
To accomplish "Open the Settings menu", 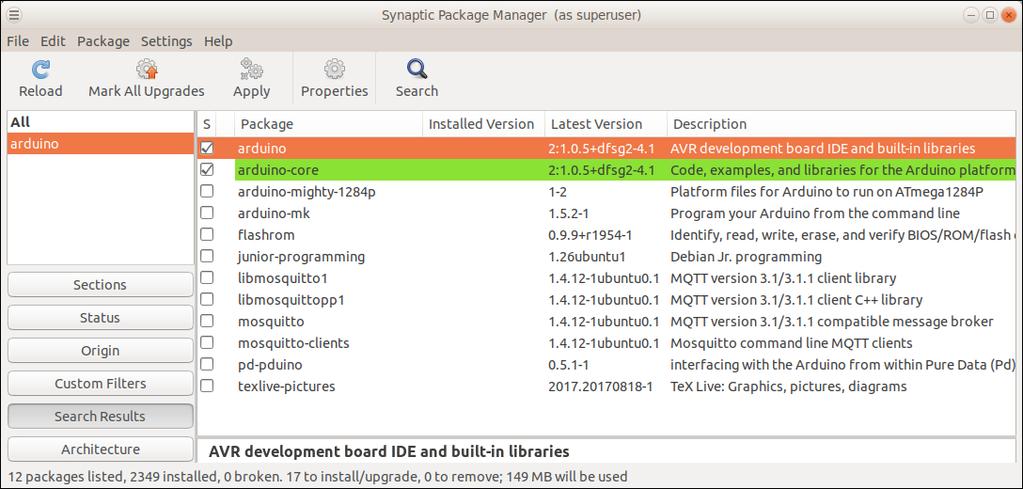I will click(x=166, y=41).
